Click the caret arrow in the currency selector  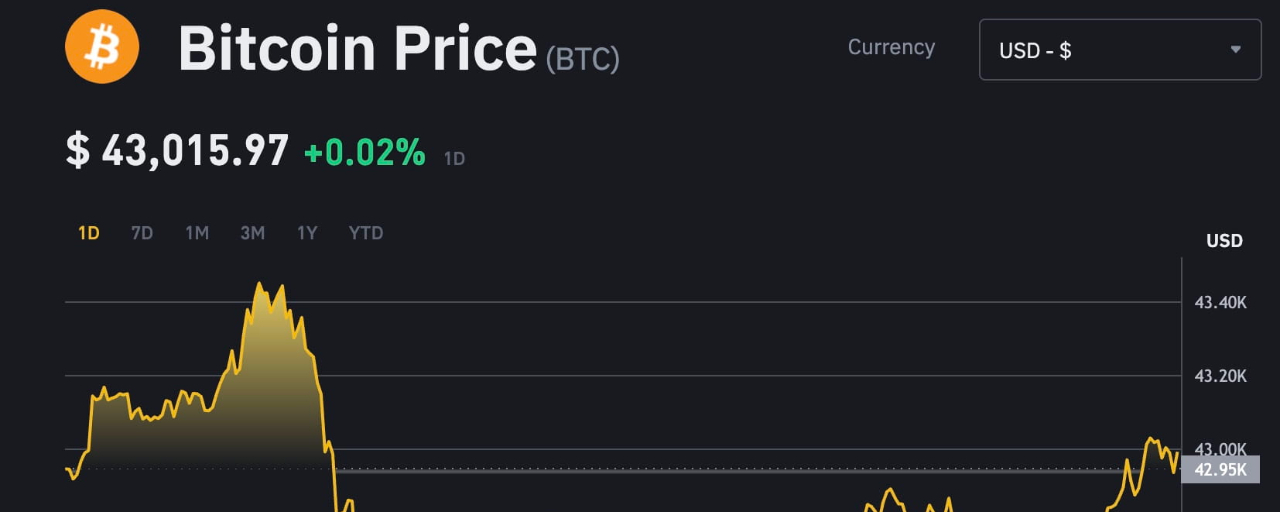pyautogui.click(x=1236, y=50)
